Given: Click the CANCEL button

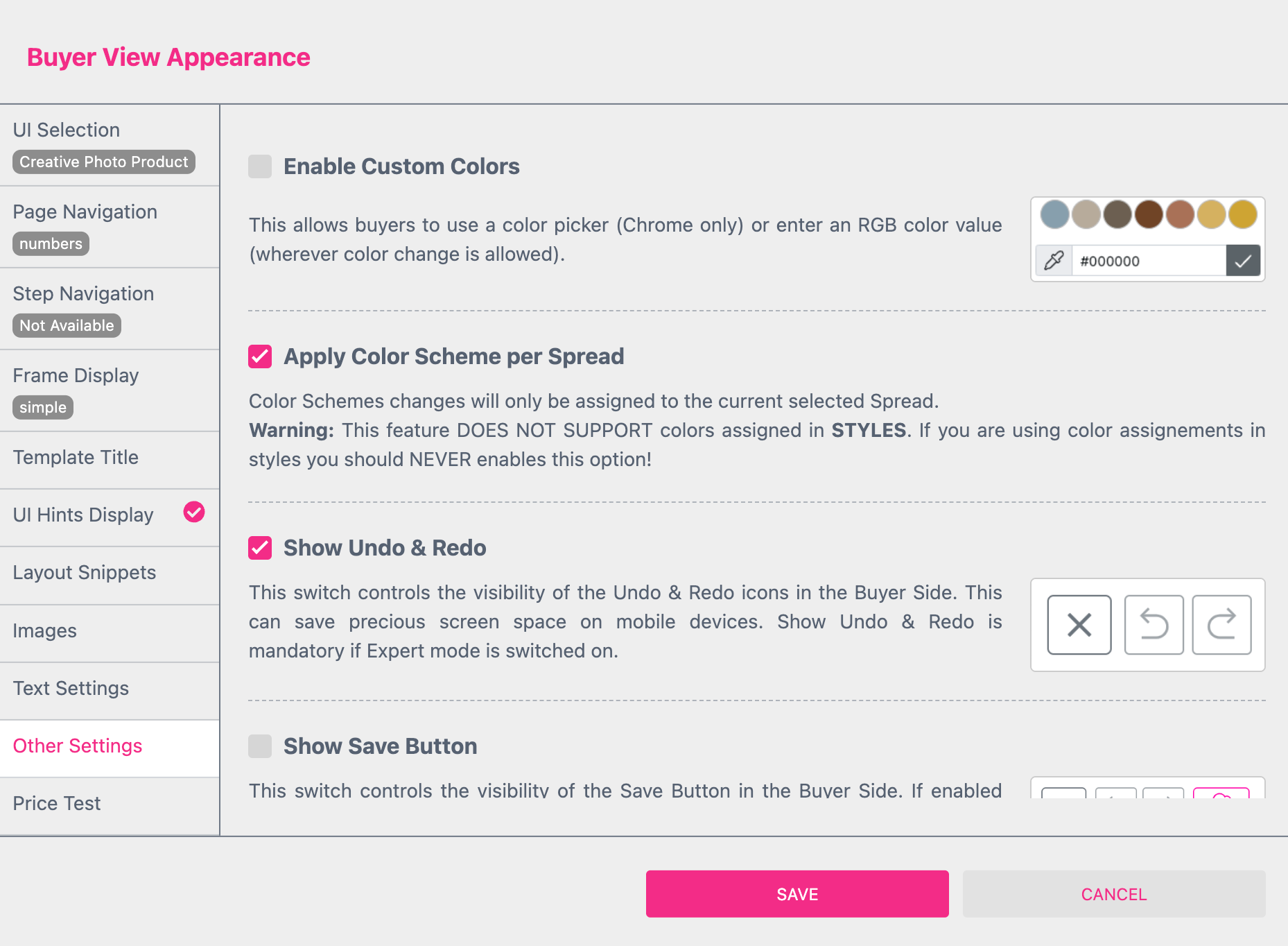Looking at the screenshot, I should 1113,894.
